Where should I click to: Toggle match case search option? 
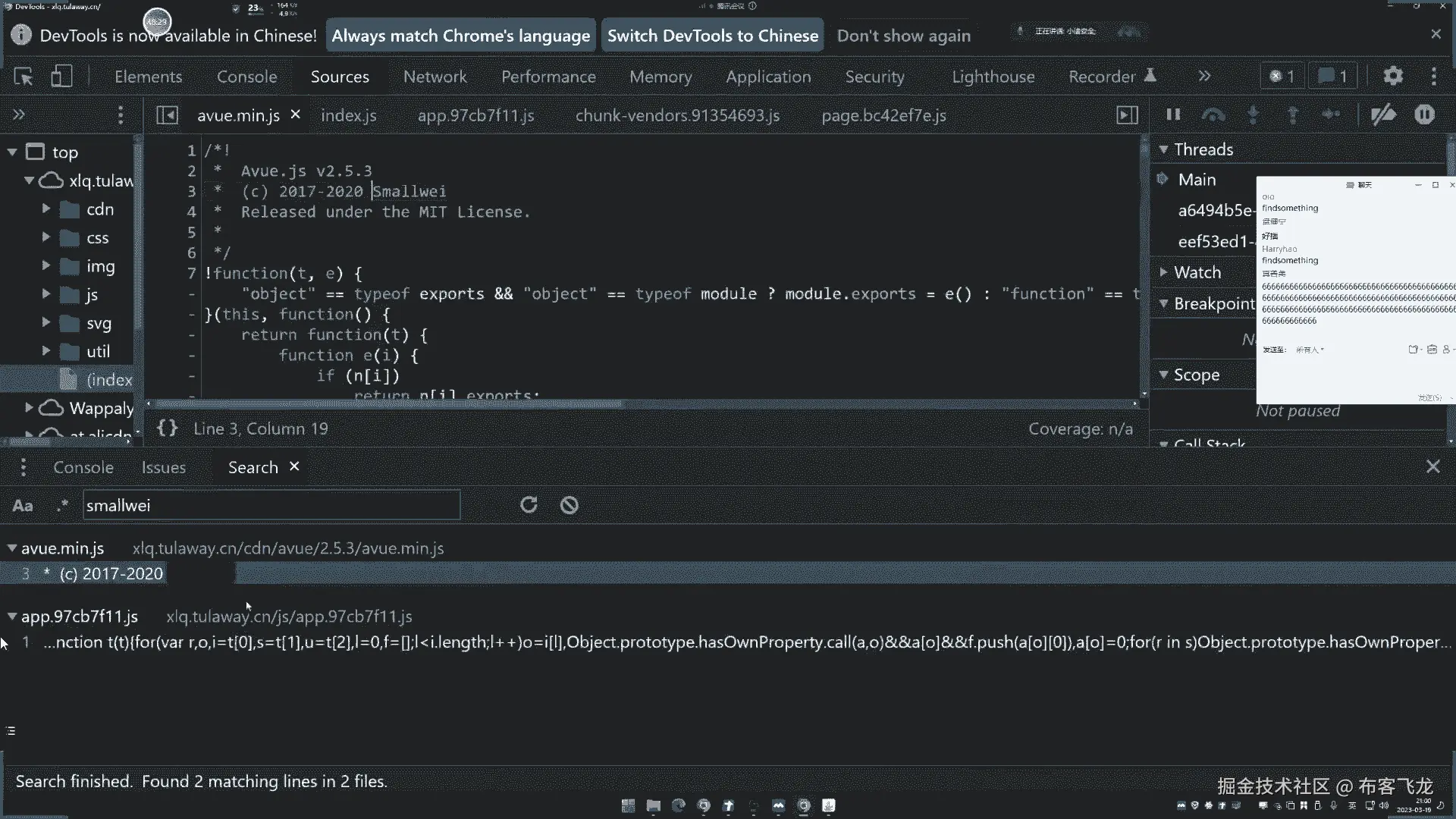(x=23, y=506)
